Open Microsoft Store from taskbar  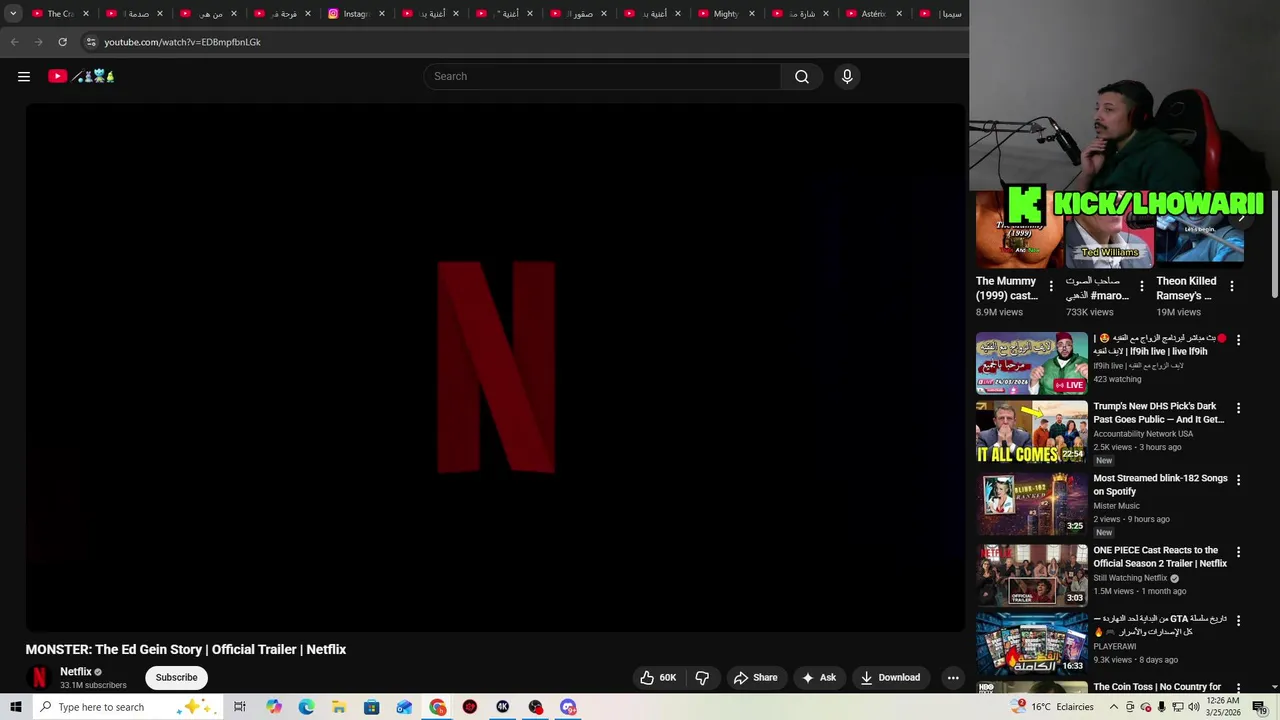tap(371, 707)
